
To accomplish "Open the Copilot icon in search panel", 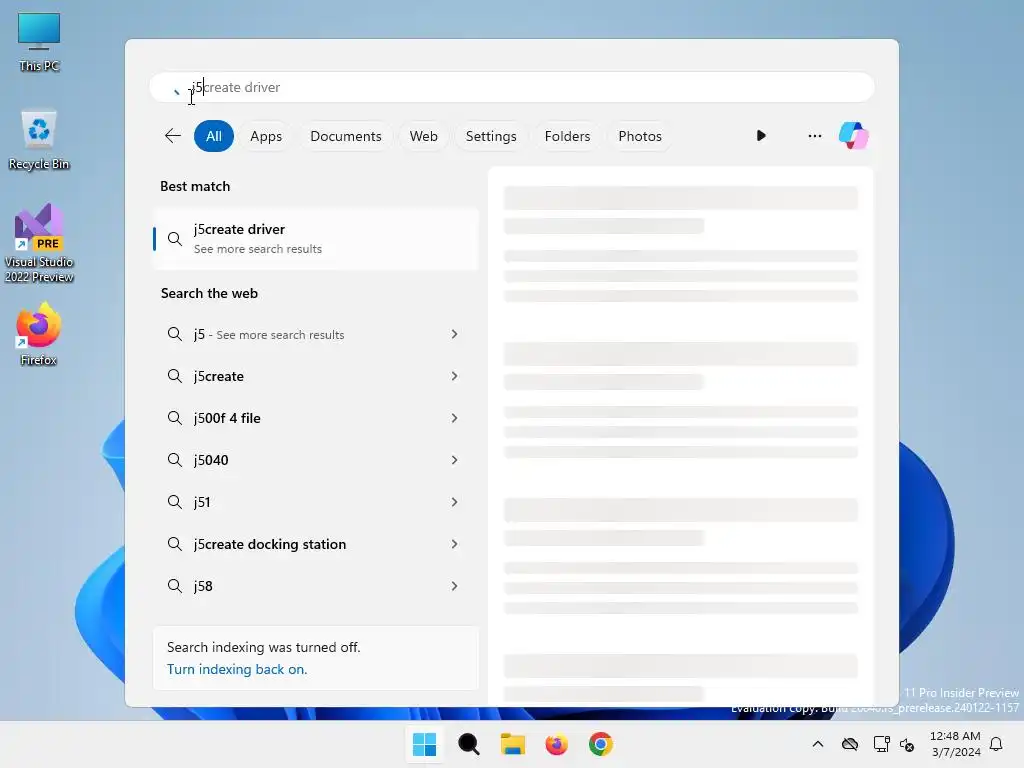I will 853,136.
